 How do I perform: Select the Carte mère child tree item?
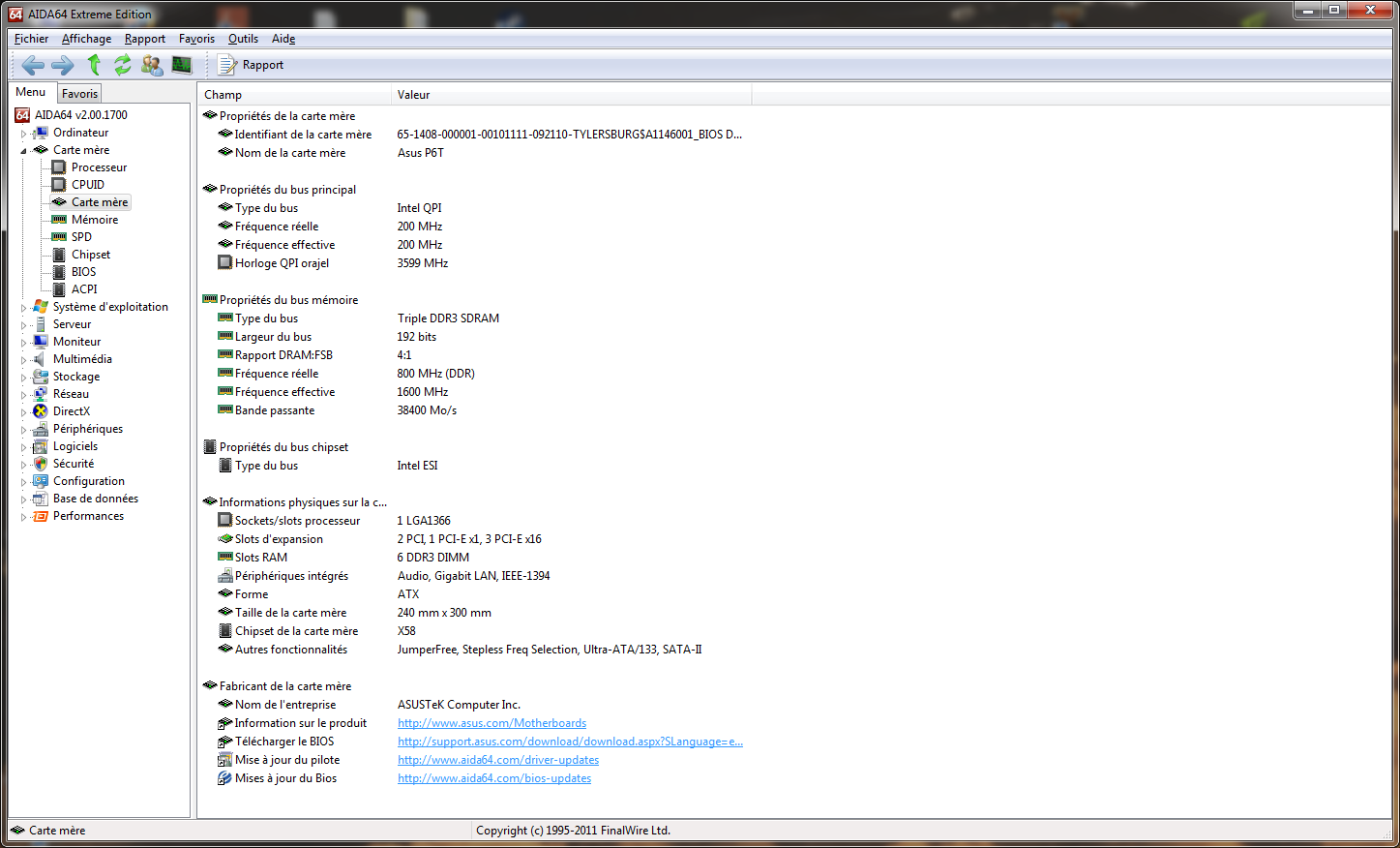click(100, 202)
